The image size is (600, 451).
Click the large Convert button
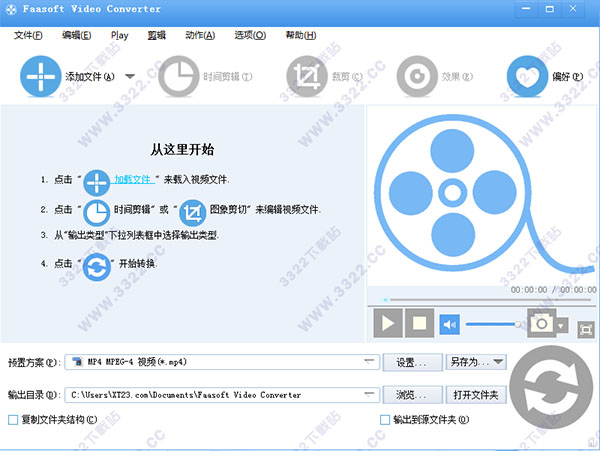[x=551, y=387]
